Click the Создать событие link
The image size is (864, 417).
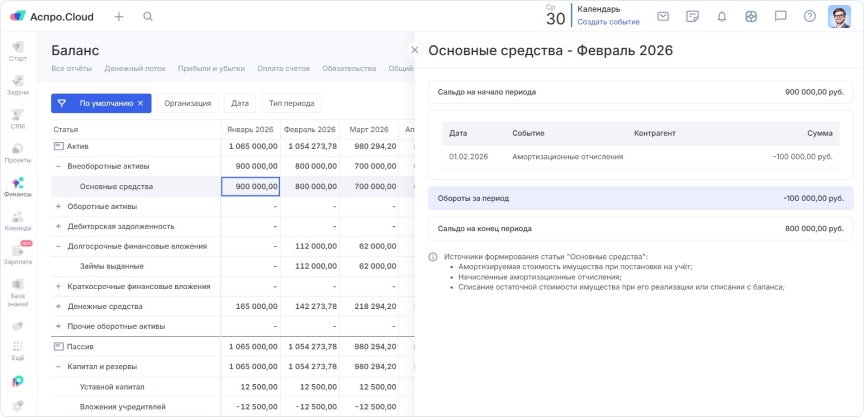pyautogui.click(x=608, y=22)
